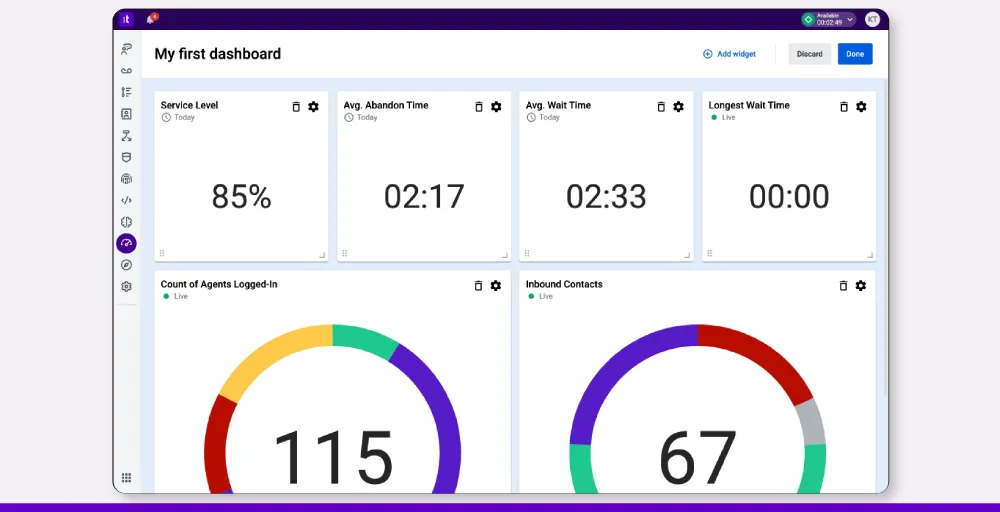
Task: Click the Service Level widget move handle
Action: coord(162,253)
